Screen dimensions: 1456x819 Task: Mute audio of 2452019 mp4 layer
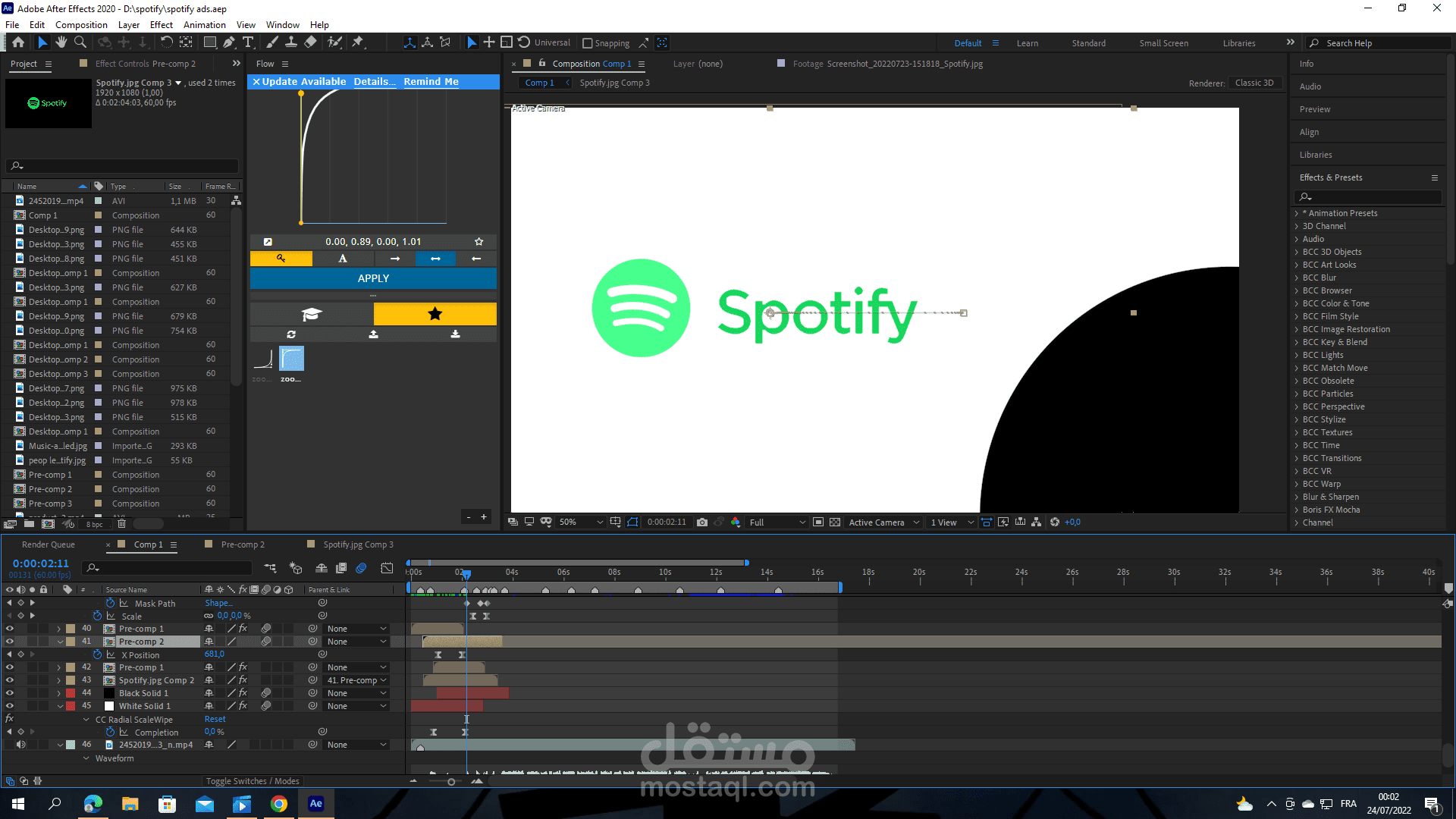click(21, 745)
